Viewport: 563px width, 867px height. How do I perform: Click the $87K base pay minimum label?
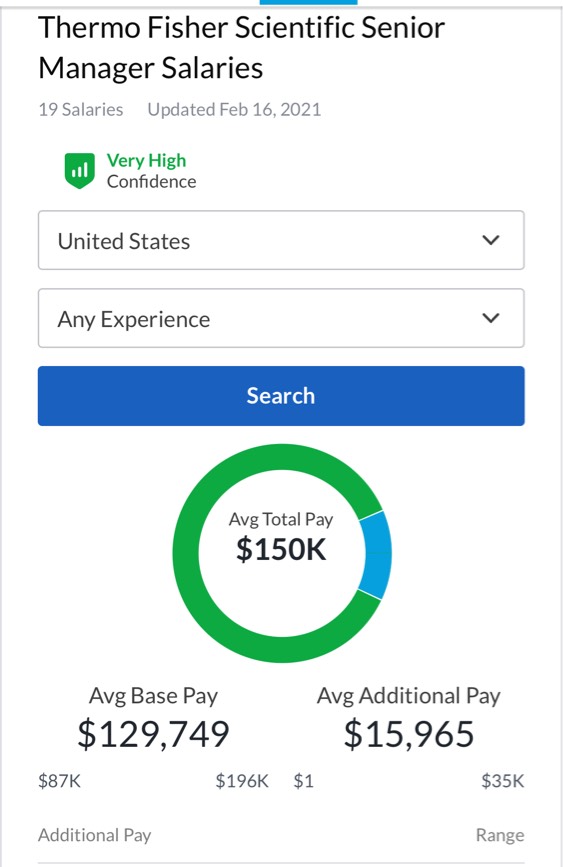pos(59,781)
